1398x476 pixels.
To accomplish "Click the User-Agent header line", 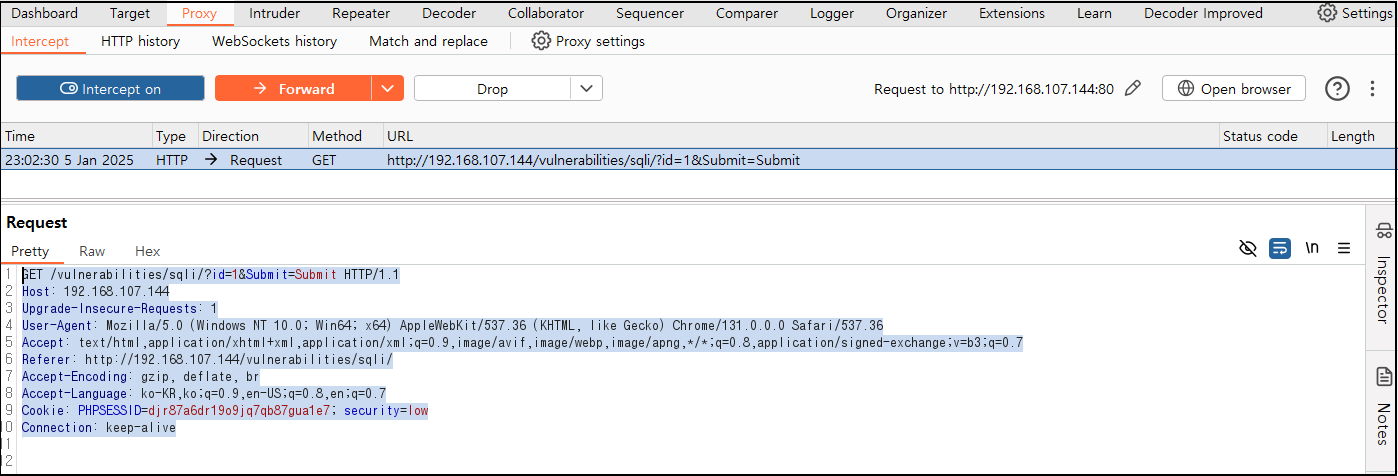I will coord(452,325).
